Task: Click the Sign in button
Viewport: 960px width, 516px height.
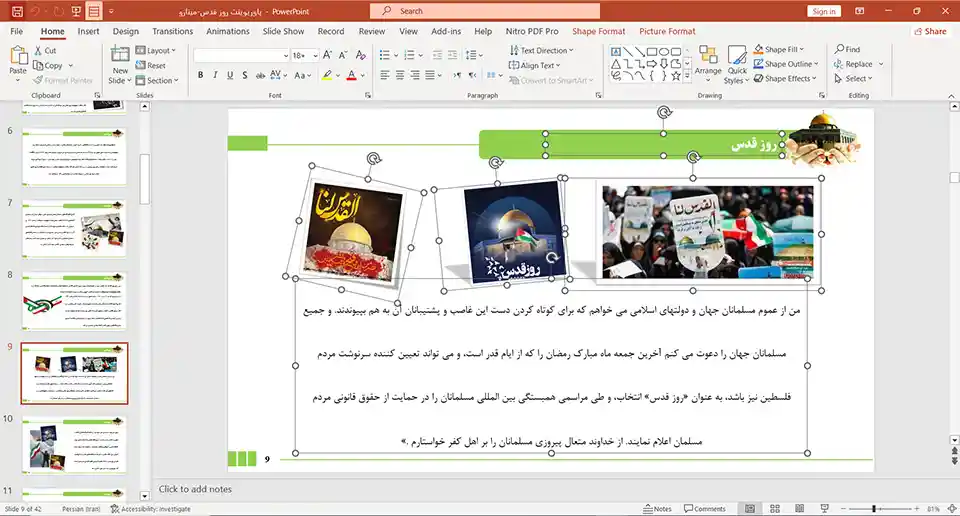Action: 824,11
